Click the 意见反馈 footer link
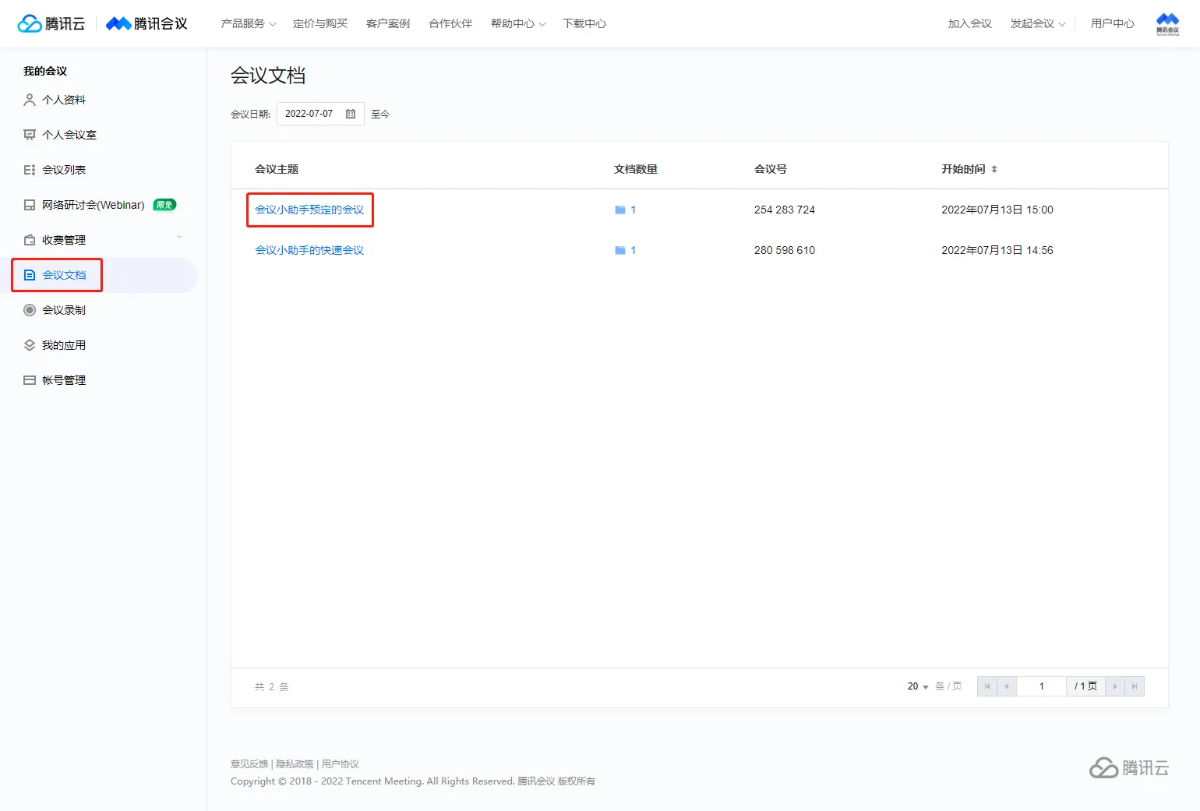 tap(249, 764)
